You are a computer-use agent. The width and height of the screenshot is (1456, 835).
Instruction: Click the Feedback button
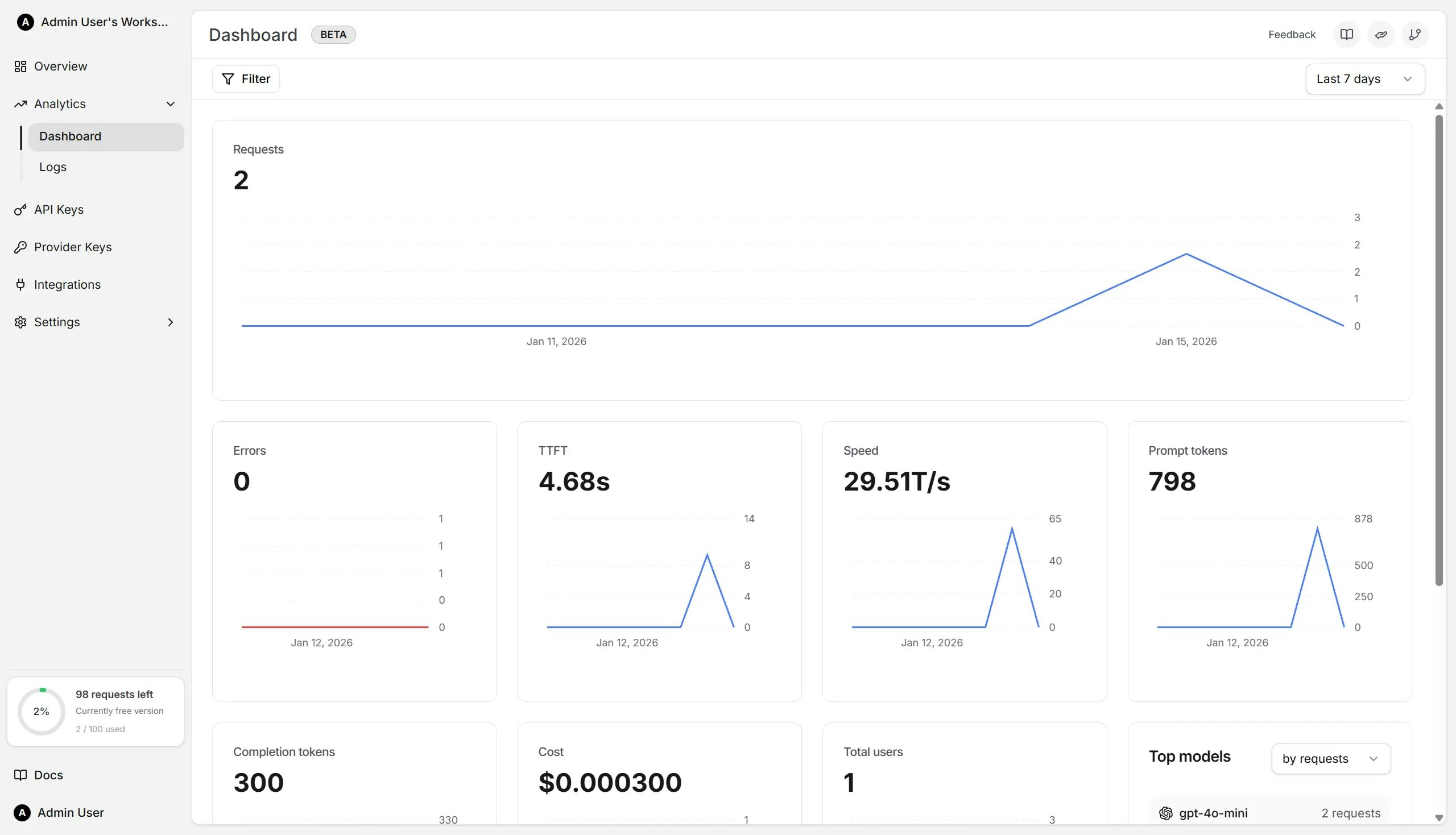coord(1292,35)
